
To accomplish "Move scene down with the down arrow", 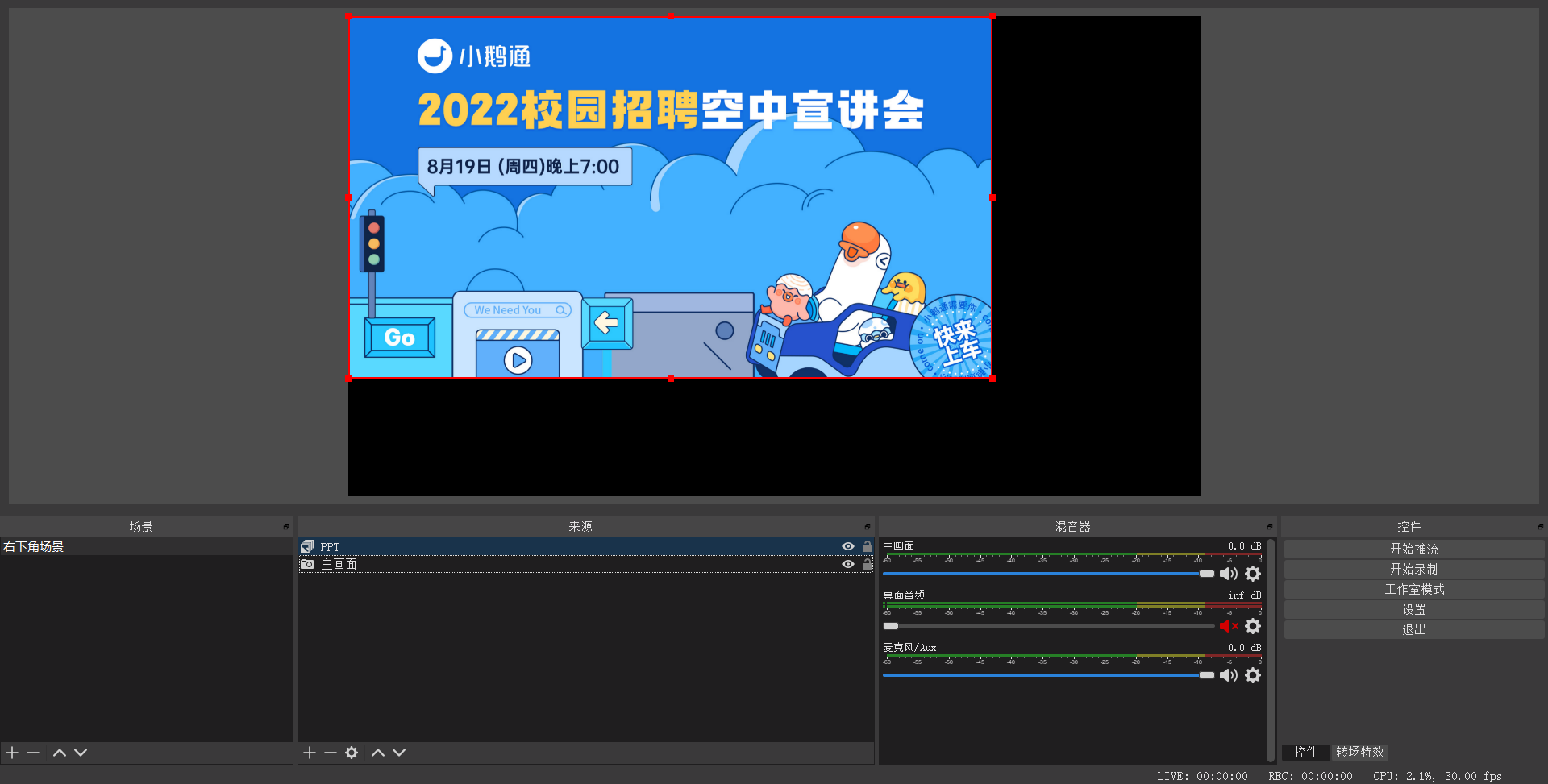I will (81, 753).
